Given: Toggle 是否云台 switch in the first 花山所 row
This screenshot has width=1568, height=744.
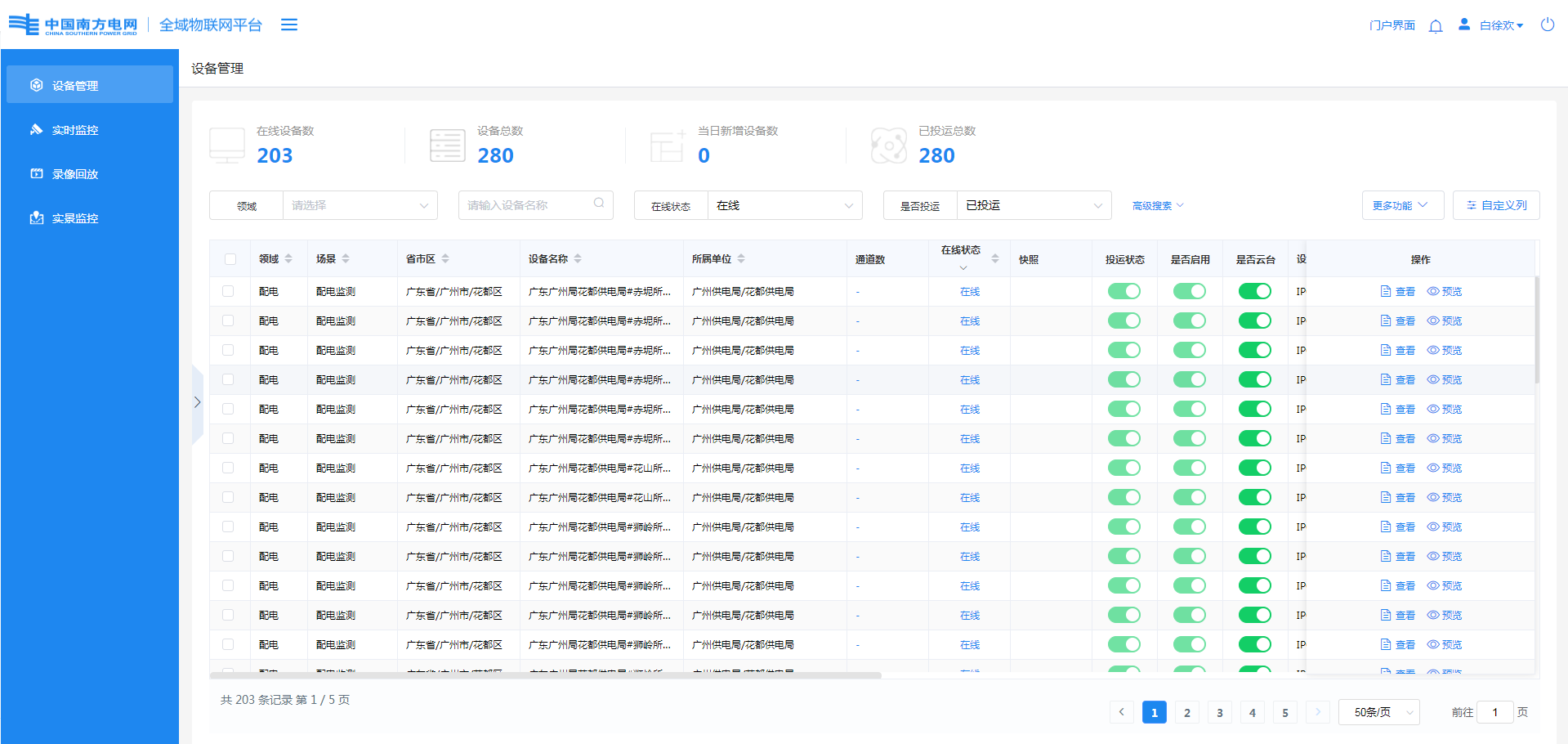Looking at the screenshot, I should click(x=1255, y=468).
